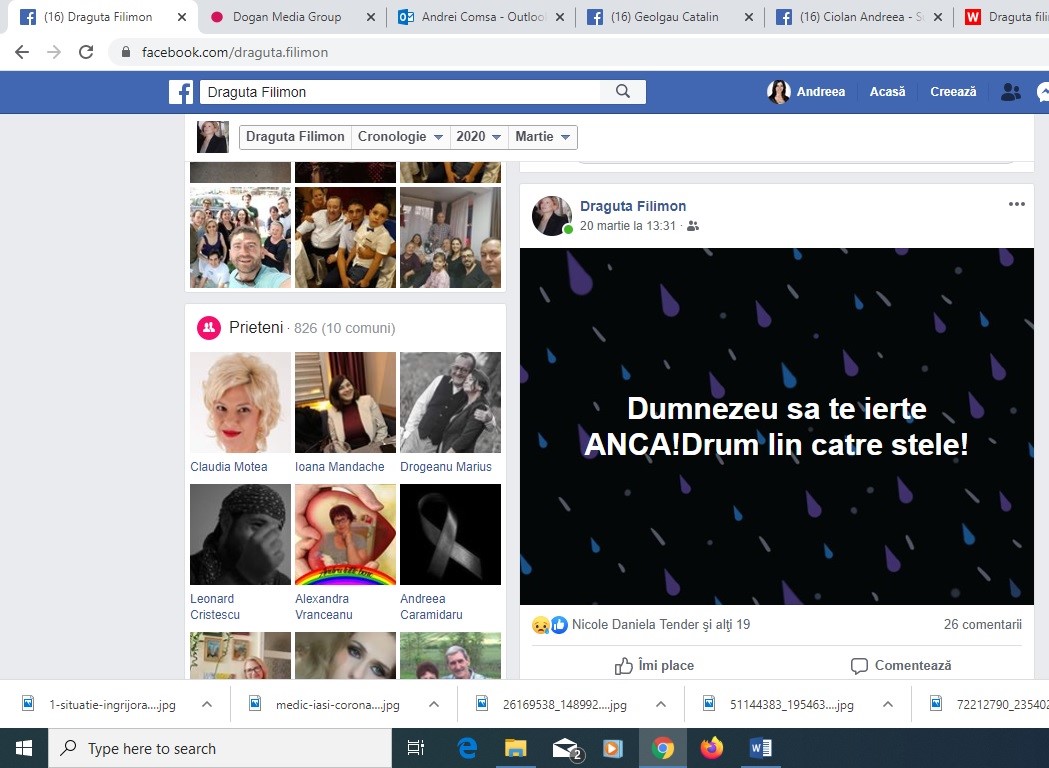This screenshot has width=1049, height=768.
Task: Click the search magnifier icon
Action: click(x=623, y=92)
